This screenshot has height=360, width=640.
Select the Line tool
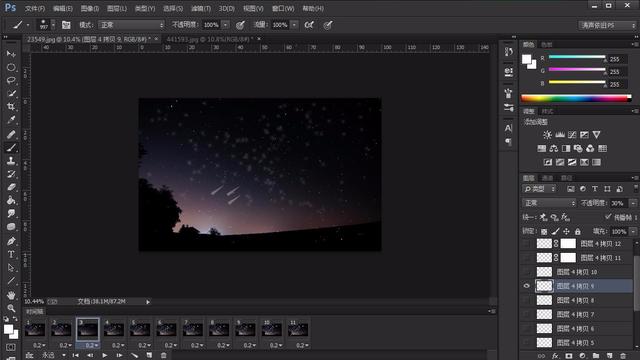(x=11, y=281)
